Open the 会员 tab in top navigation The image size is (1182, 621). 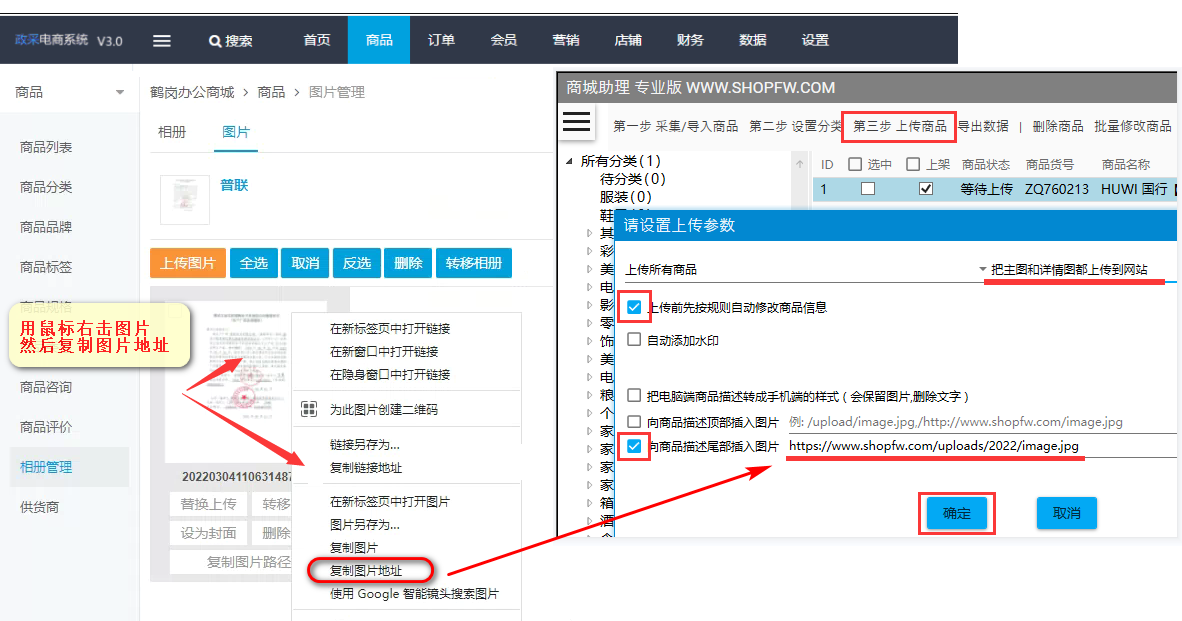504,40
